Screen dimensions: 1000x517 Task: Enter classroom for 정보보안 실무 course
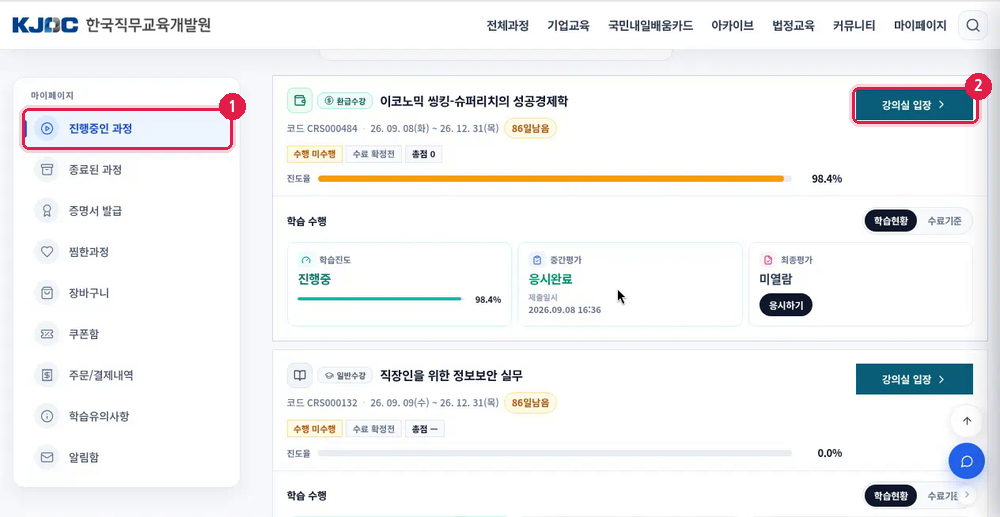coord(914,379)
